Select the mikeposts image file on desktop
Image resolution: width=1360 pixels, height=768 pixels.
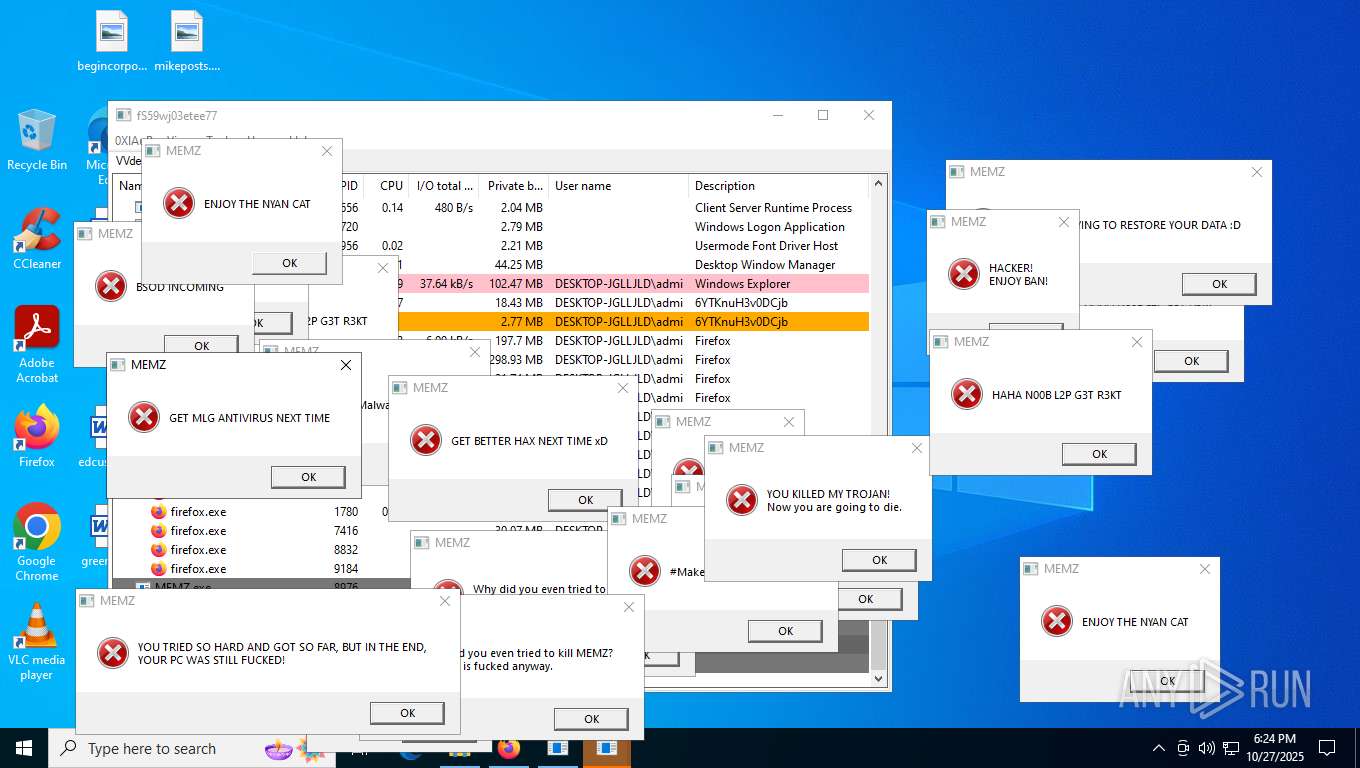[x=187, y=42]
